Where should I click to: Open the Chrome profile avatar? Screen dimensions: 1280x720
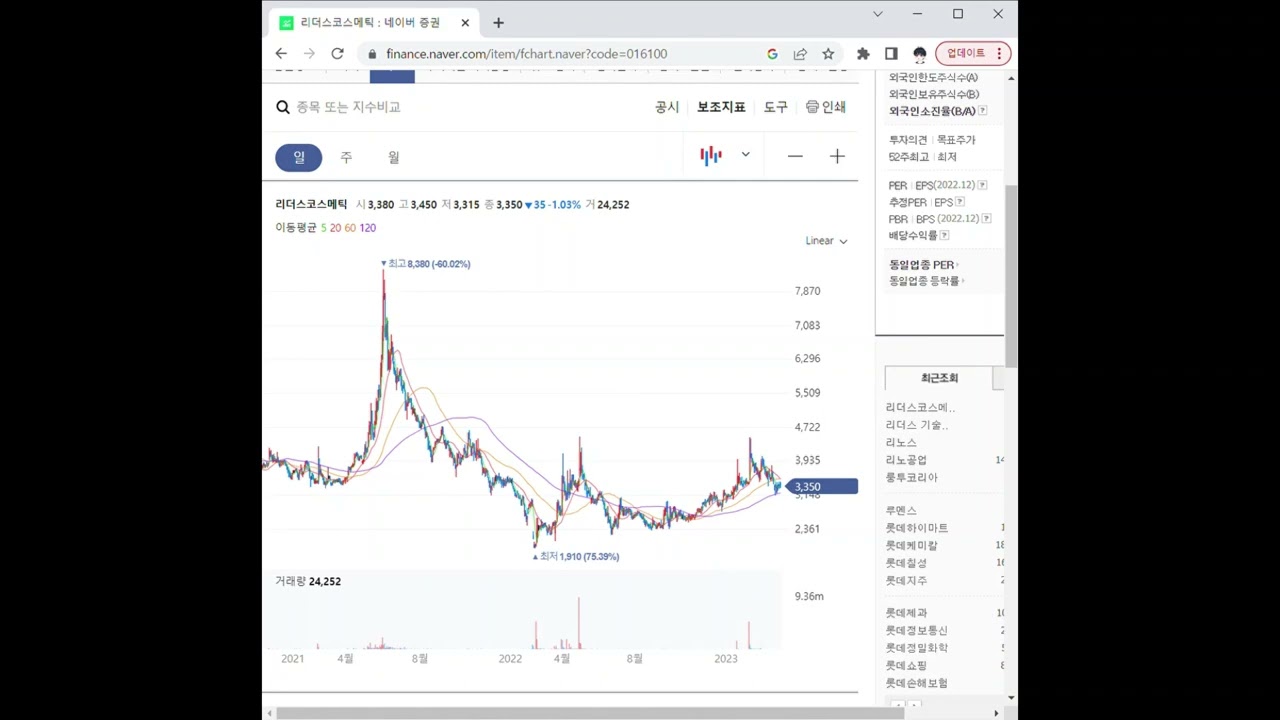coord(920,54)
